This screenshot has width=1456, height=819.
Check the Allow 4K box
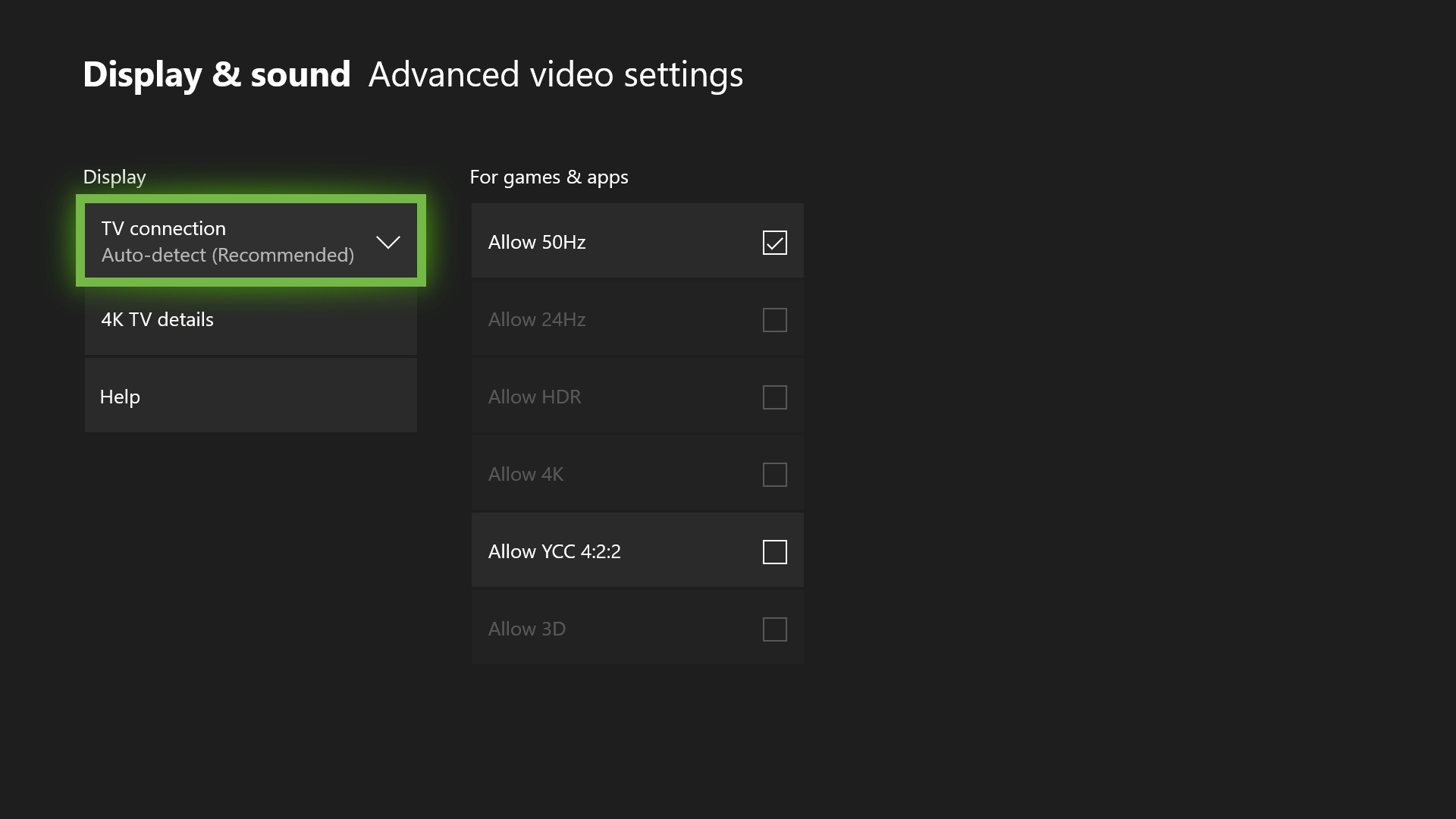pos(775,474)
